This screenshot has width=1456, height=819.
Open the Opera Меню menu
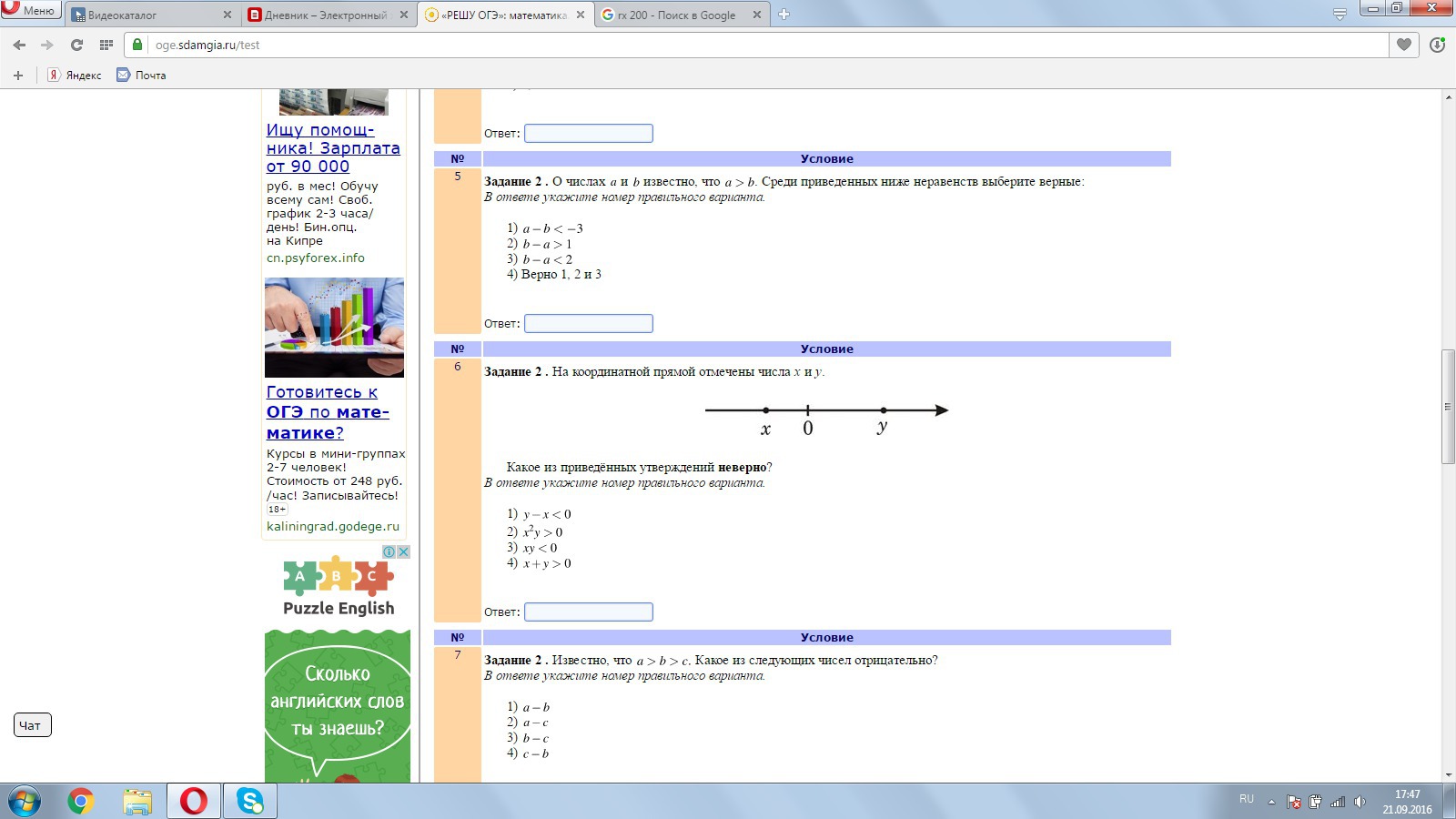[31, 10]
